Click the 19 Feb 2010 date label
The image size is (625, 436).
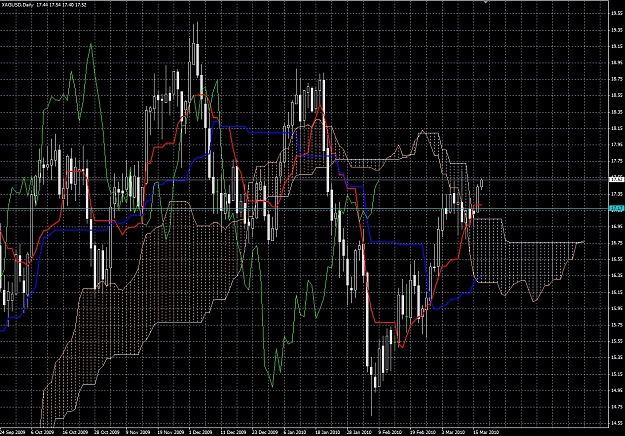point(423,432)
